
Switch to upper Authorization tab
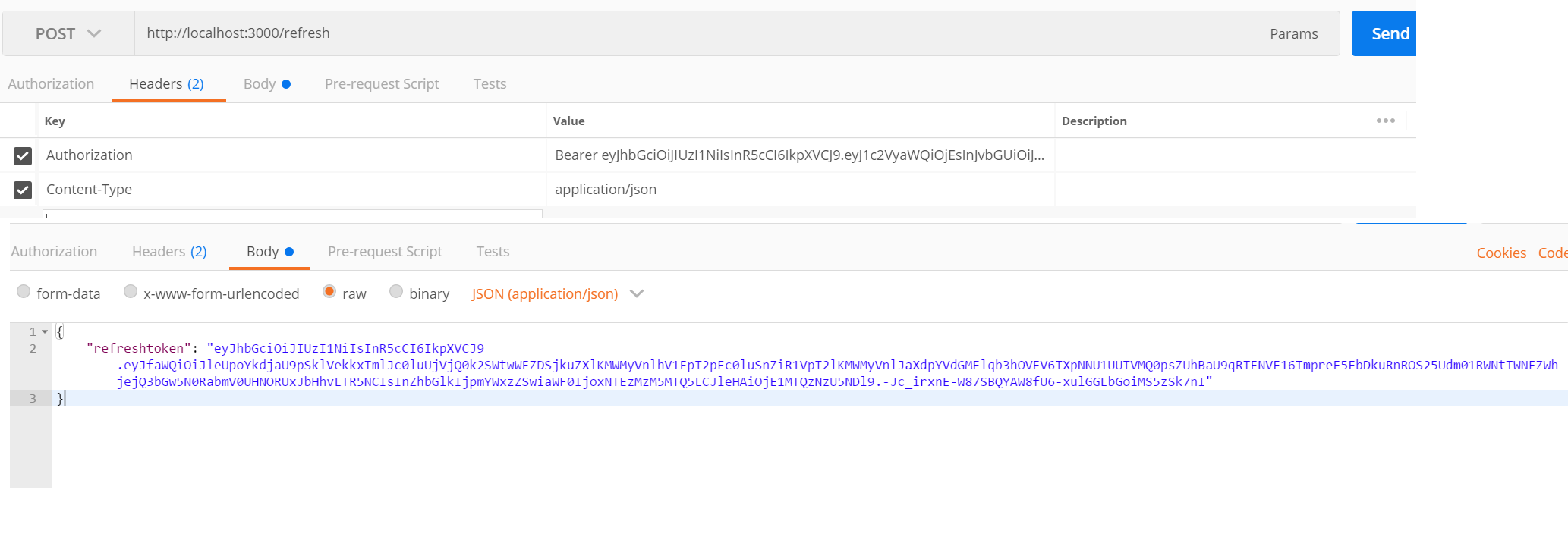click(51, 84)
